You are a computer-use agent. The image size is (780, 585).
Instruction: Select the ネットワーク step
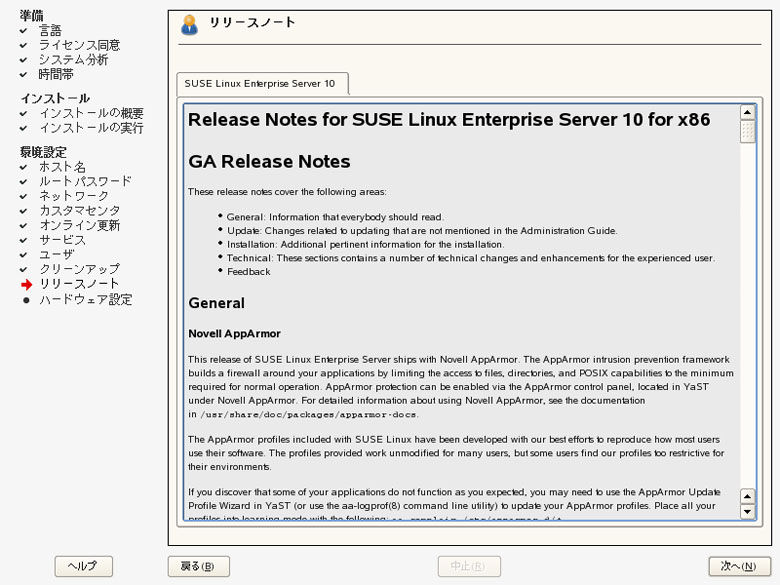coord(74,196)
